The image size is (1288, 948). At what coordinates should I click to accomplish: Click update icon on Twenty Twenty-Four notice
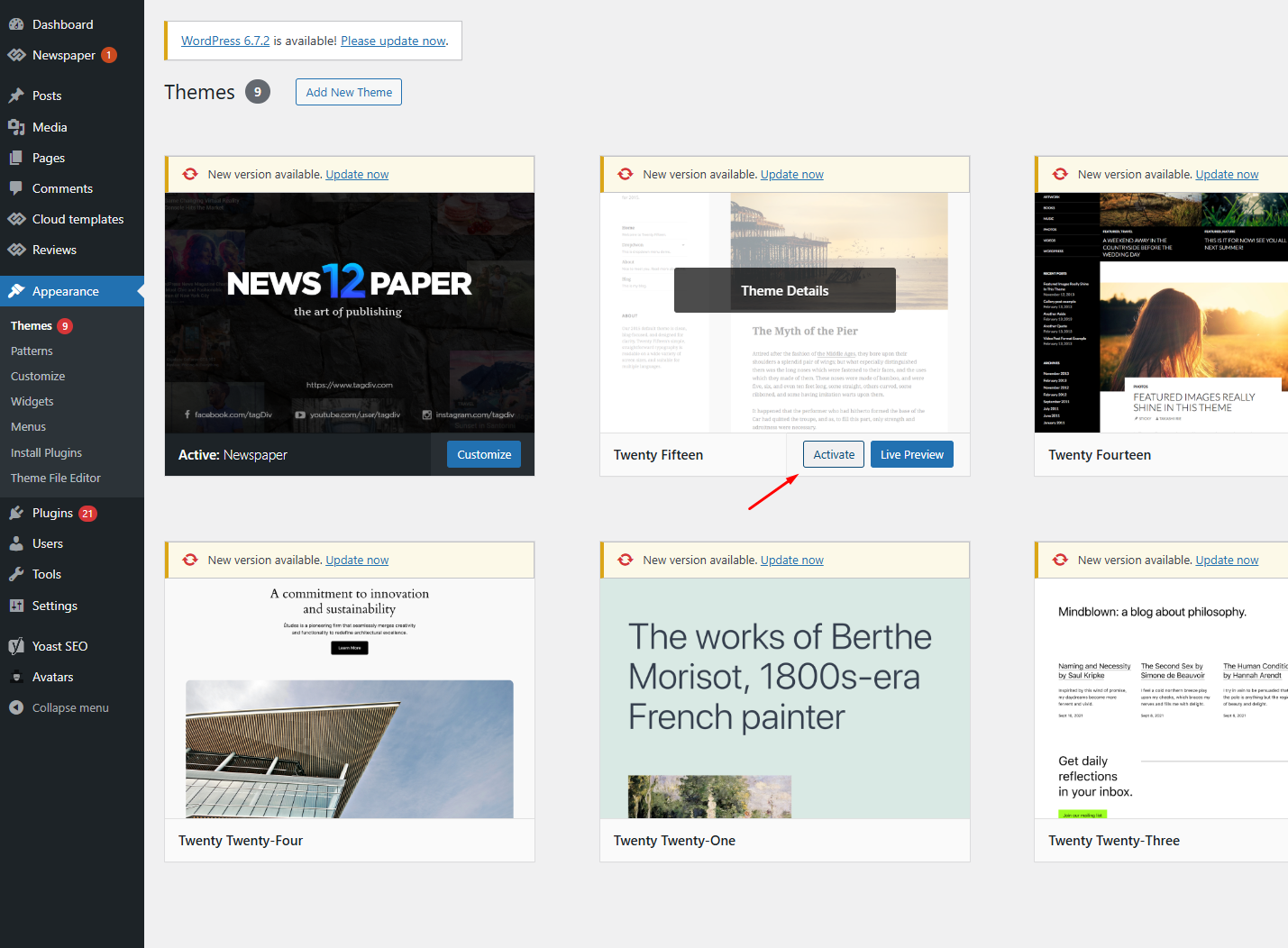[x=190, y=560]
